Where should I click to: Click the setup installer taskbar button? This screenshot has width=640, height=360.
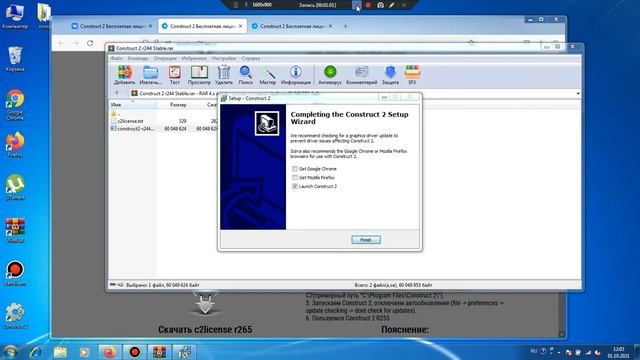(184, 352)
